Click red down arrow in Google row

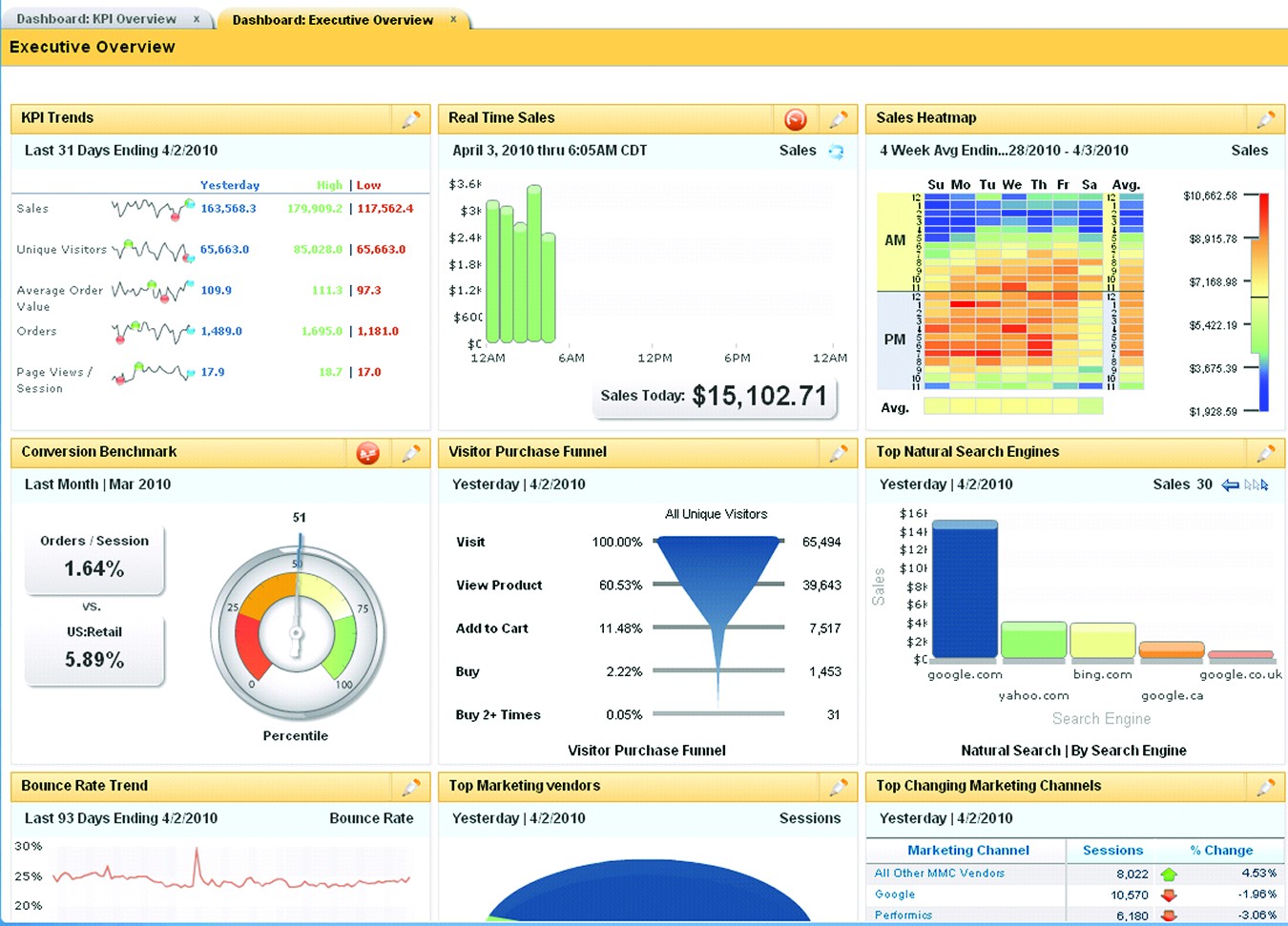point(1169,895)
